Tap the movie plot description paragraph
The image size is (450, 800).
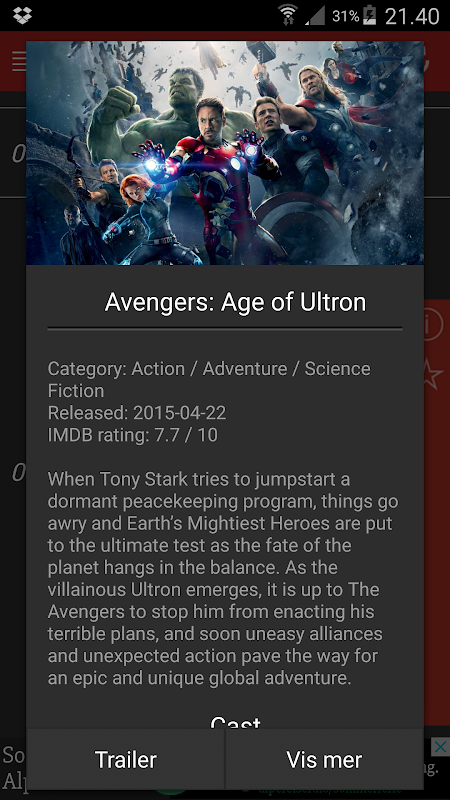click(223, 579)
